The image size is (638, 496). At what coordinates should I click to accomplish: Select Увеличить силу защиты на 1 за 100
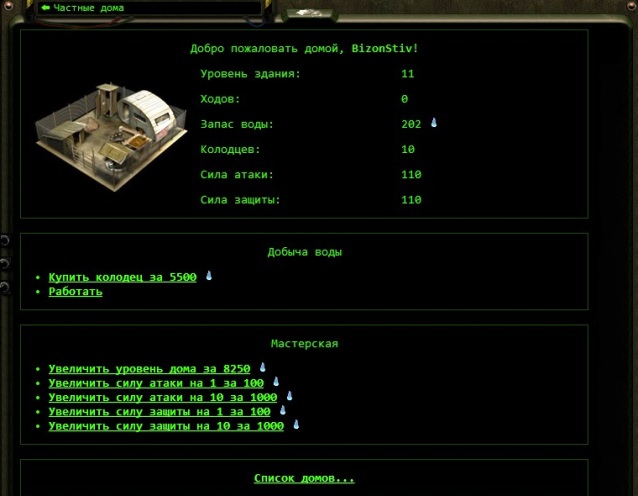pyautogui.click(x=160, y=411)
